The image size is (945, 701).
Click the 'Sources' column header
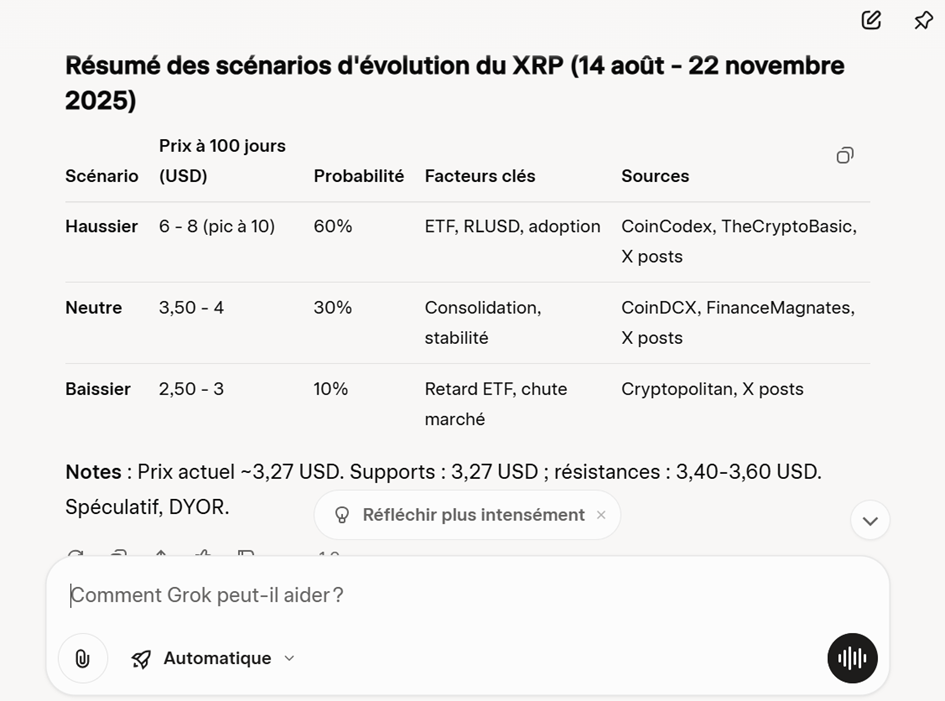pyautogui.click(x=655, y=176)
